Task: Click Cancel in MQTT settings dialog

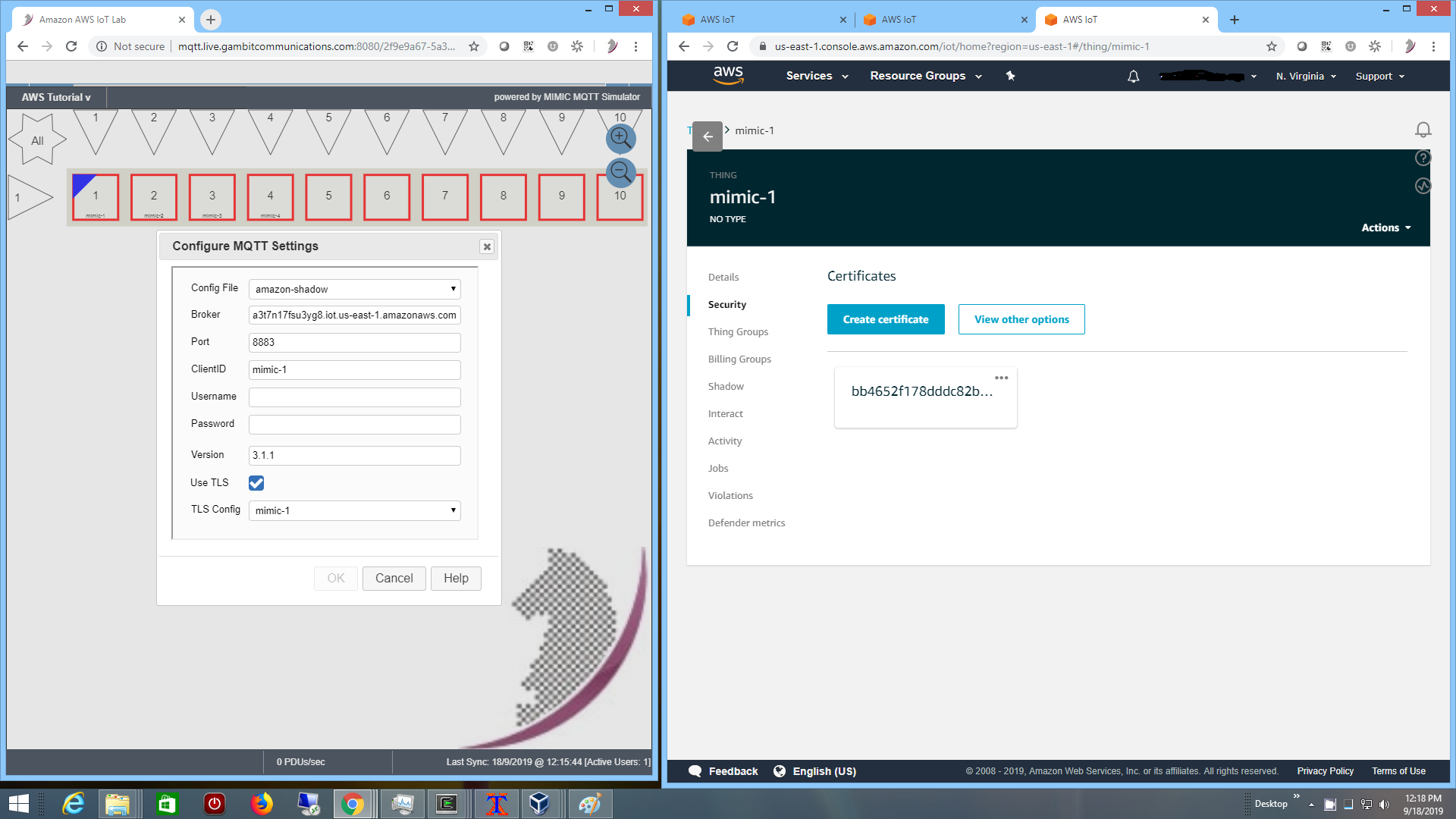Action: point(394,578)
